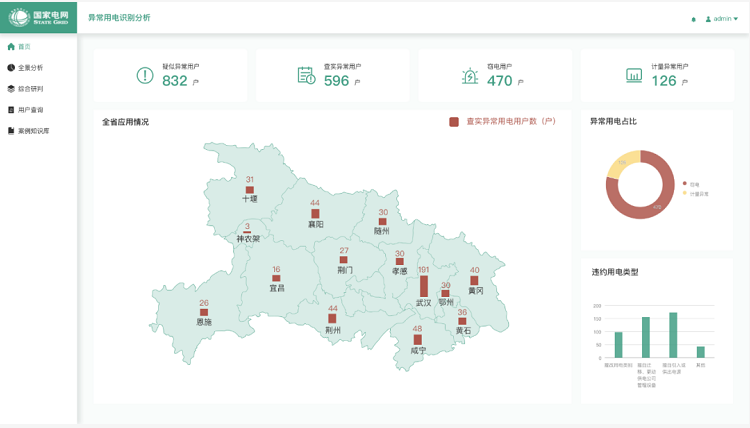Click the chart icon on 计量异常用户 card
The width and height of the screenshot is (750, 428).
[633, 75]
